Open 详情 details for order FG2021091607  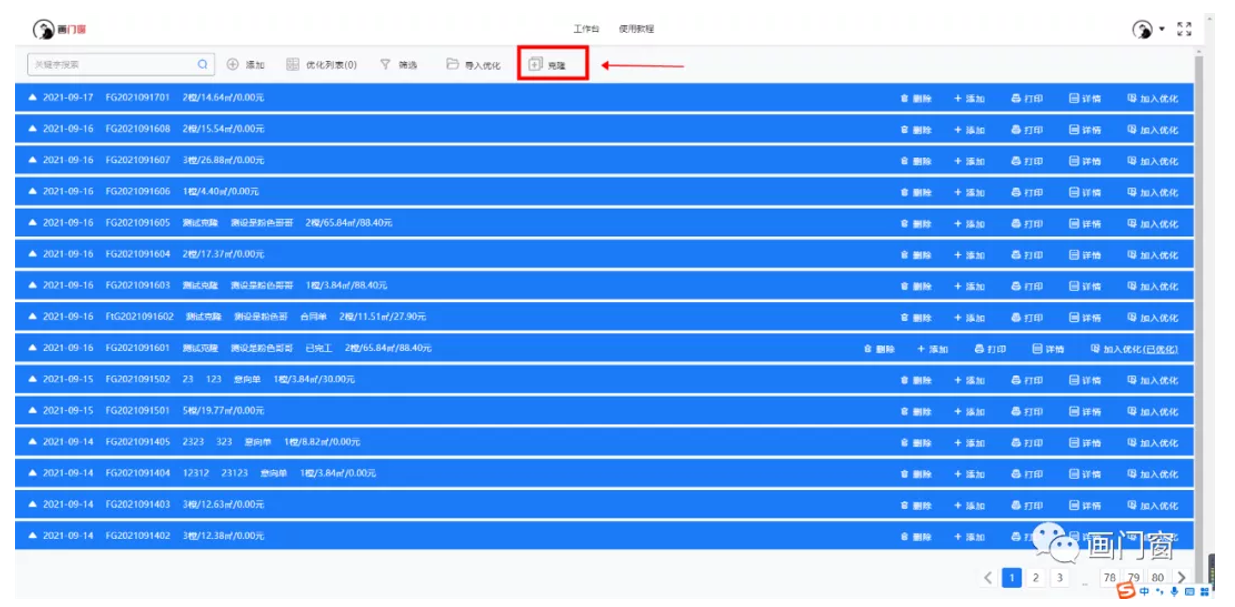pos(1074,161)
